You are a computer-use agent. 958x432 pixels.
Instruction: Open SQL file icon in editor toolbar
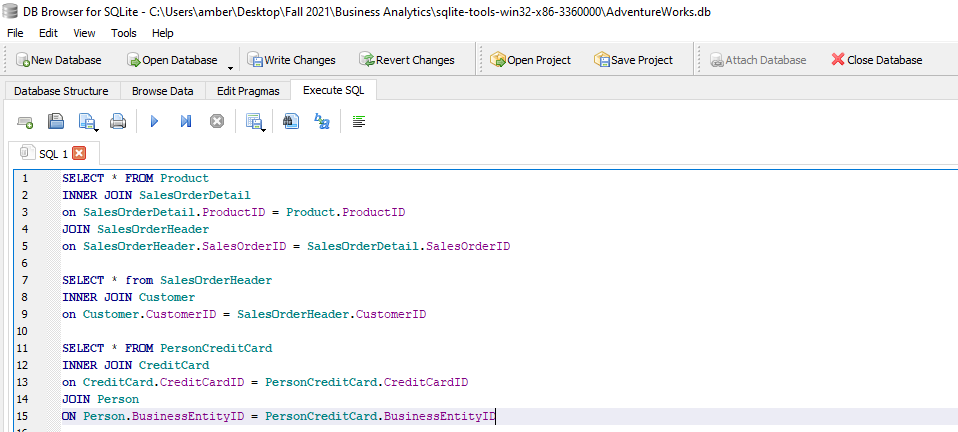(x=56, y=122)
